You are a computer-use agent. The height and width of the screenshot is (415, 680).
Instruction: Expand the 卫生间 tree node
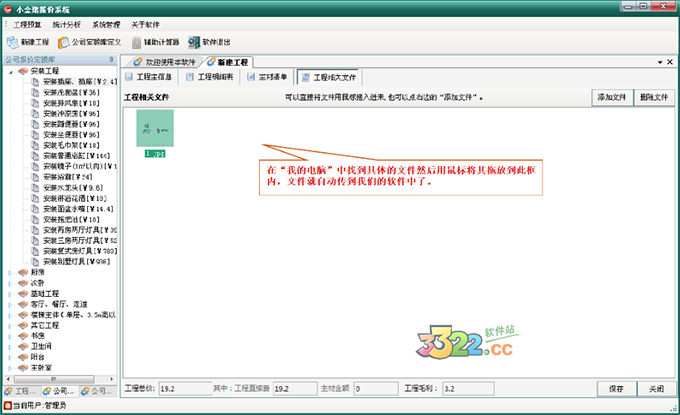point(10,346)
